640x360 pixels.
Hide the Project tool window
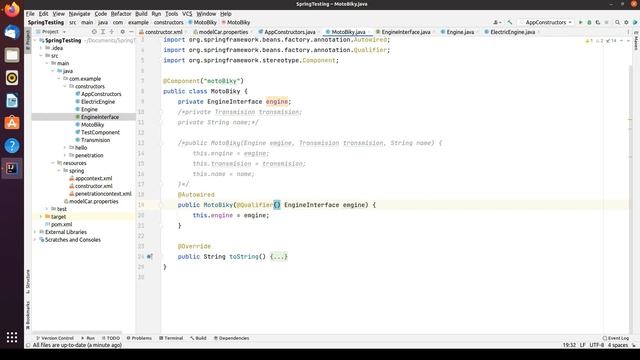(x=131, y=31)
